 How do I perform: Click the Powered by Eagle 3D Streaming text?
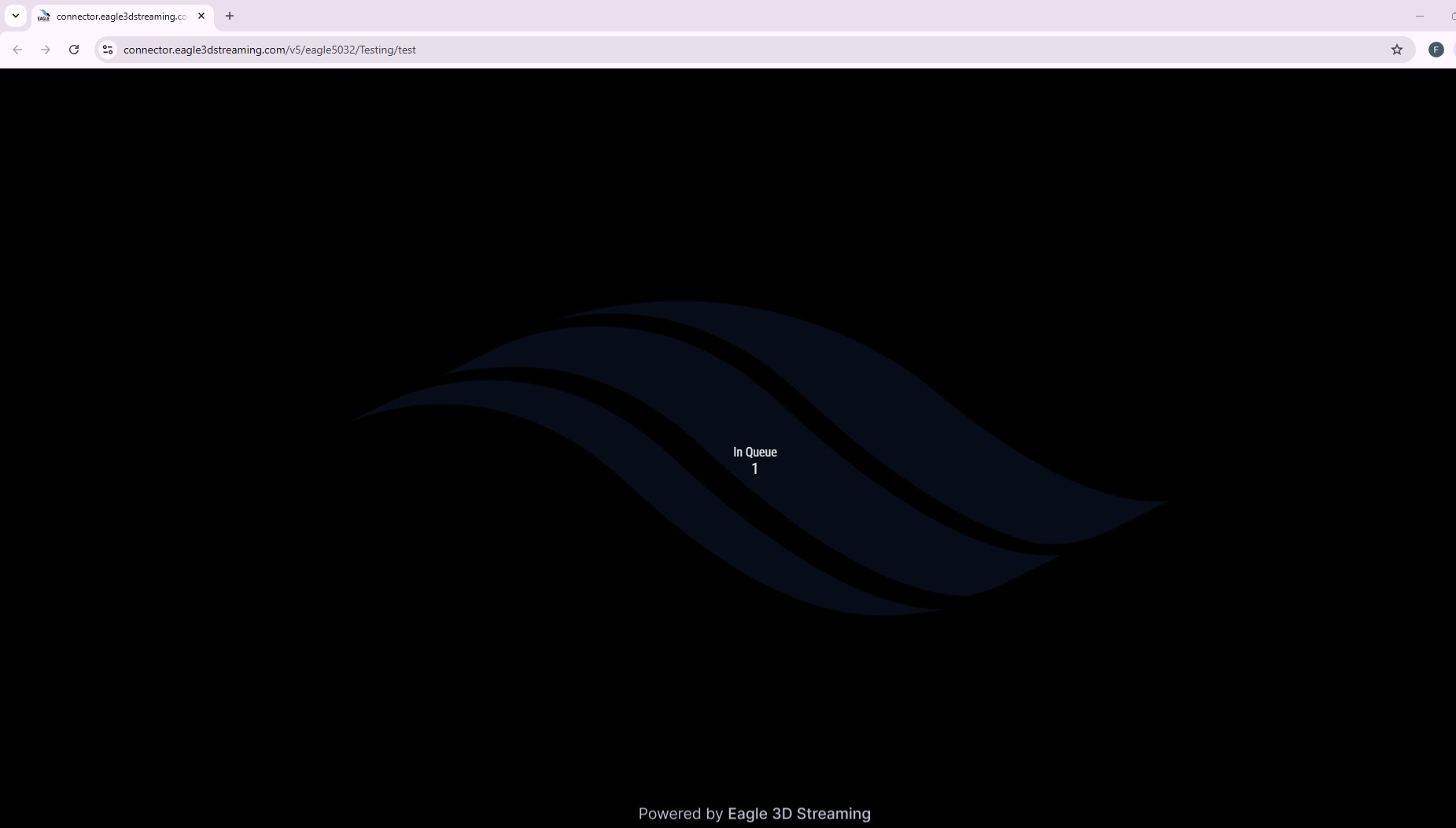[x=754, y=814]
